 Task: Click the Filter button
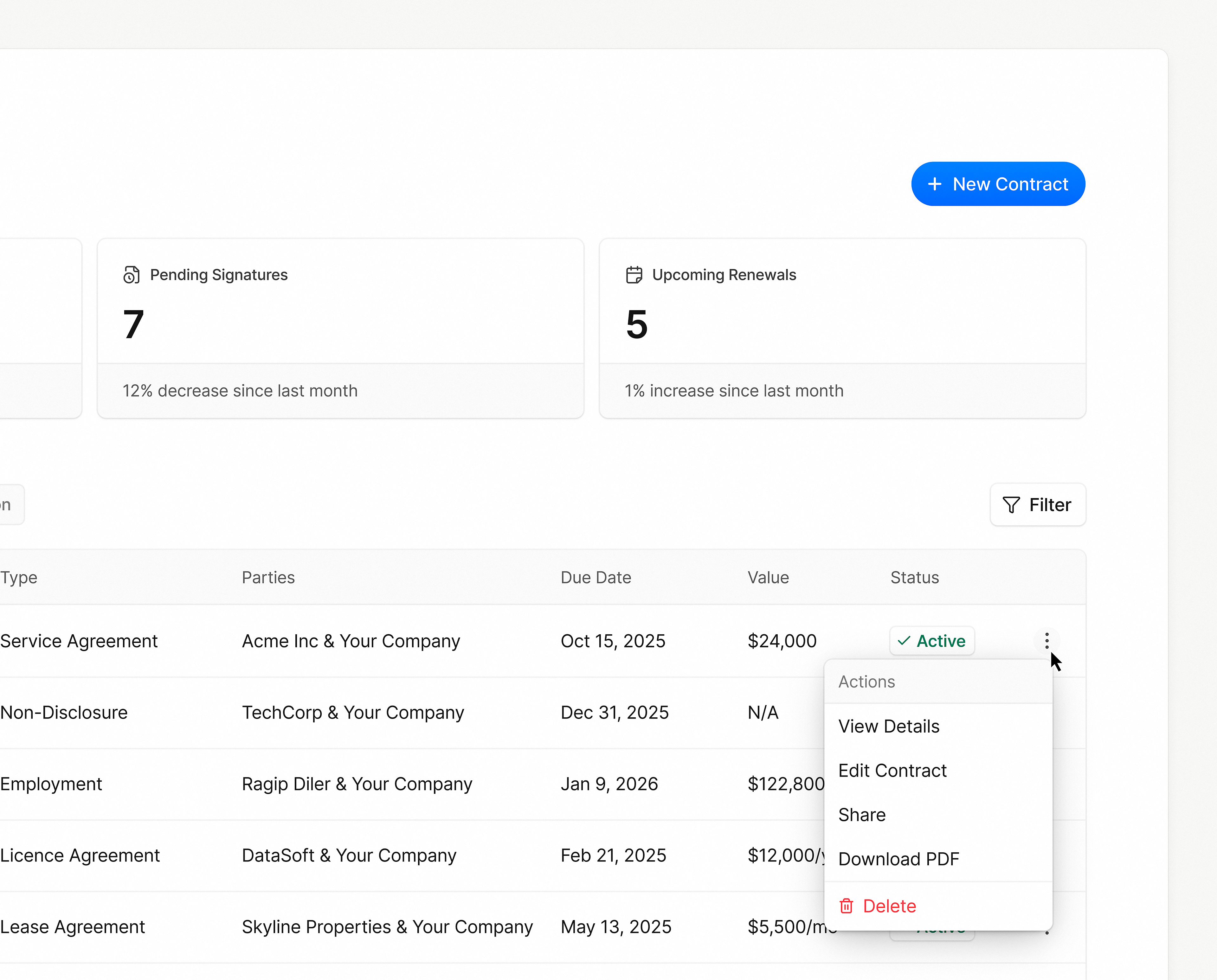(x=1037, y=505)
